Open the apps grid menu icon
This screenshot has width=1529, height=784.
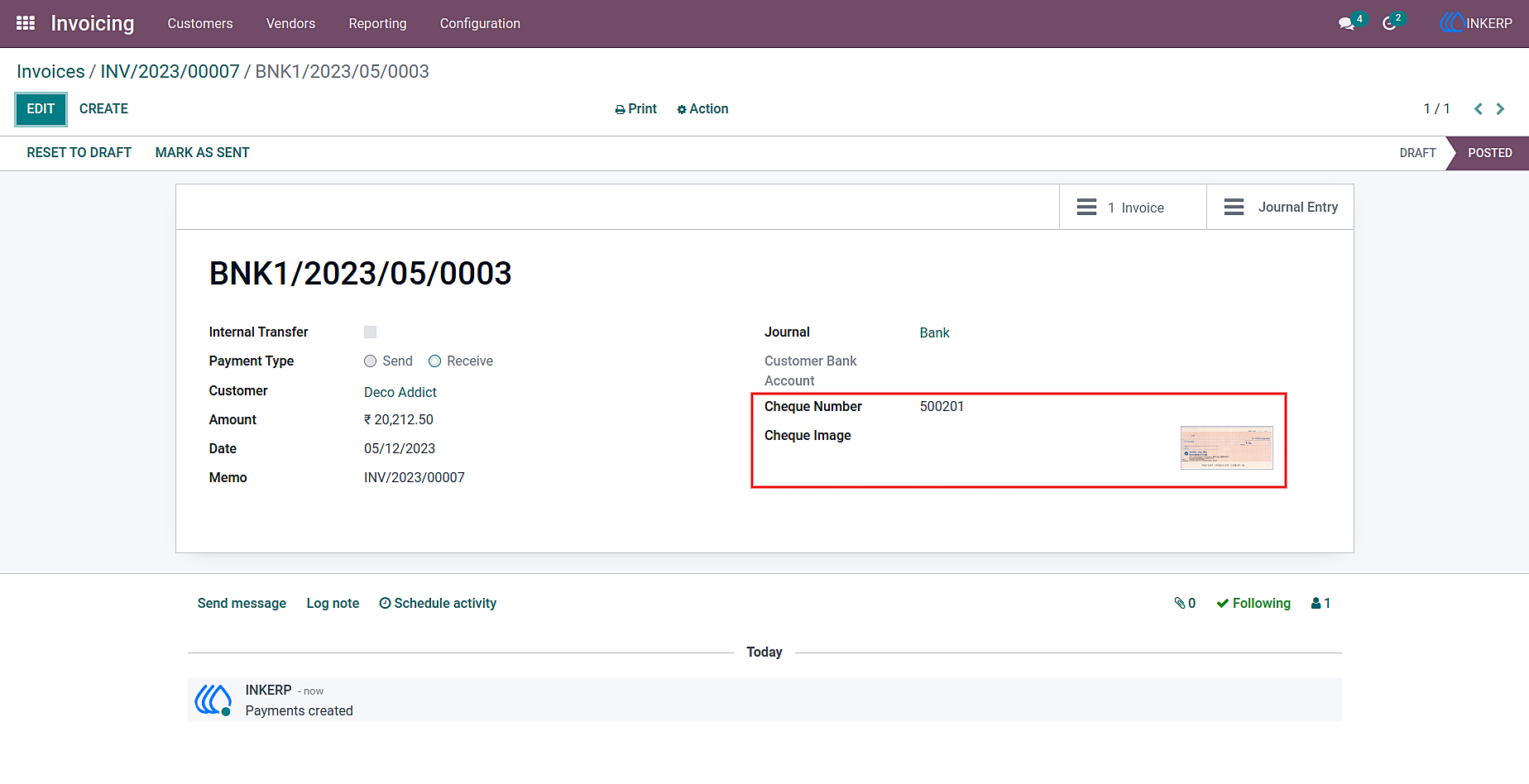tap(26, 23)
